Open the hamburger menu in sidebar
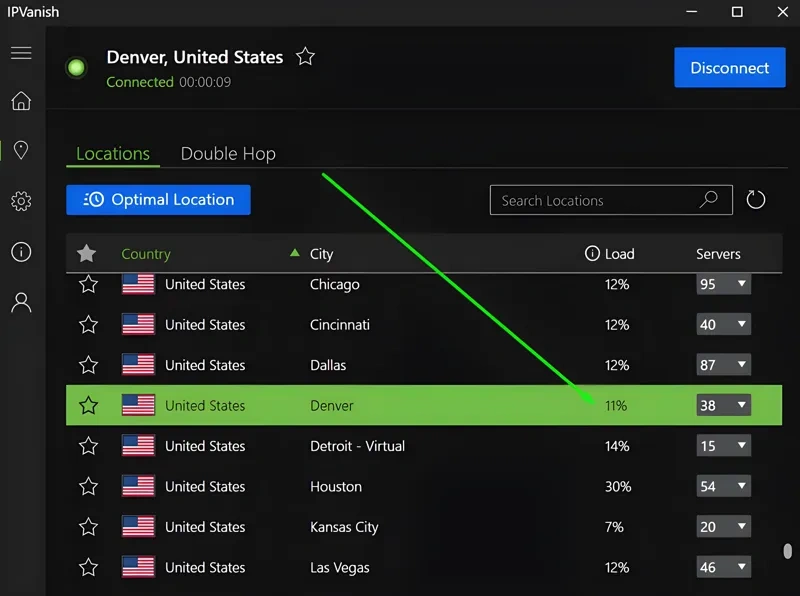Viewport: 800px width, 596px height. pyautogui.click(x=21, y=52)
